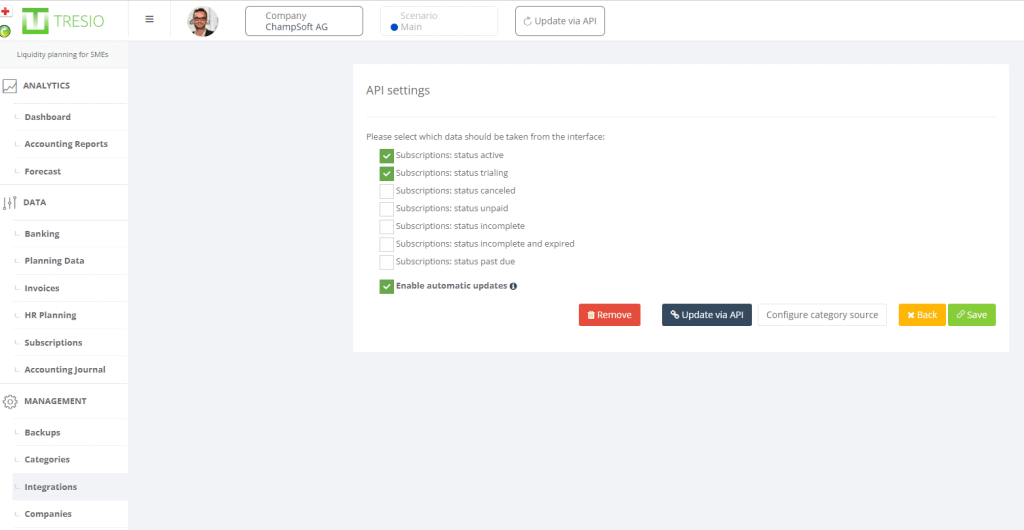Check Subscriptions: status unpaid
This screenshot has height=530, width=1024.
[x=387, y=209]
